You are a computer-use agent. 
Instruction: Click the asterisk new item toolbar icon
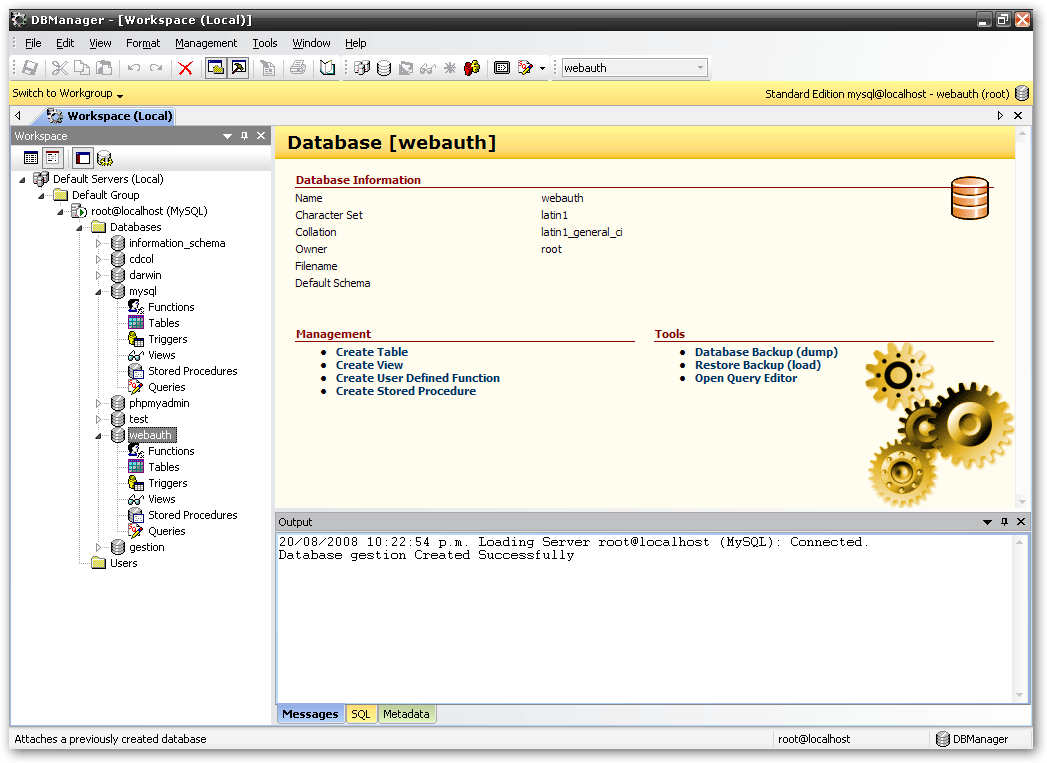[x=450, y=67]
